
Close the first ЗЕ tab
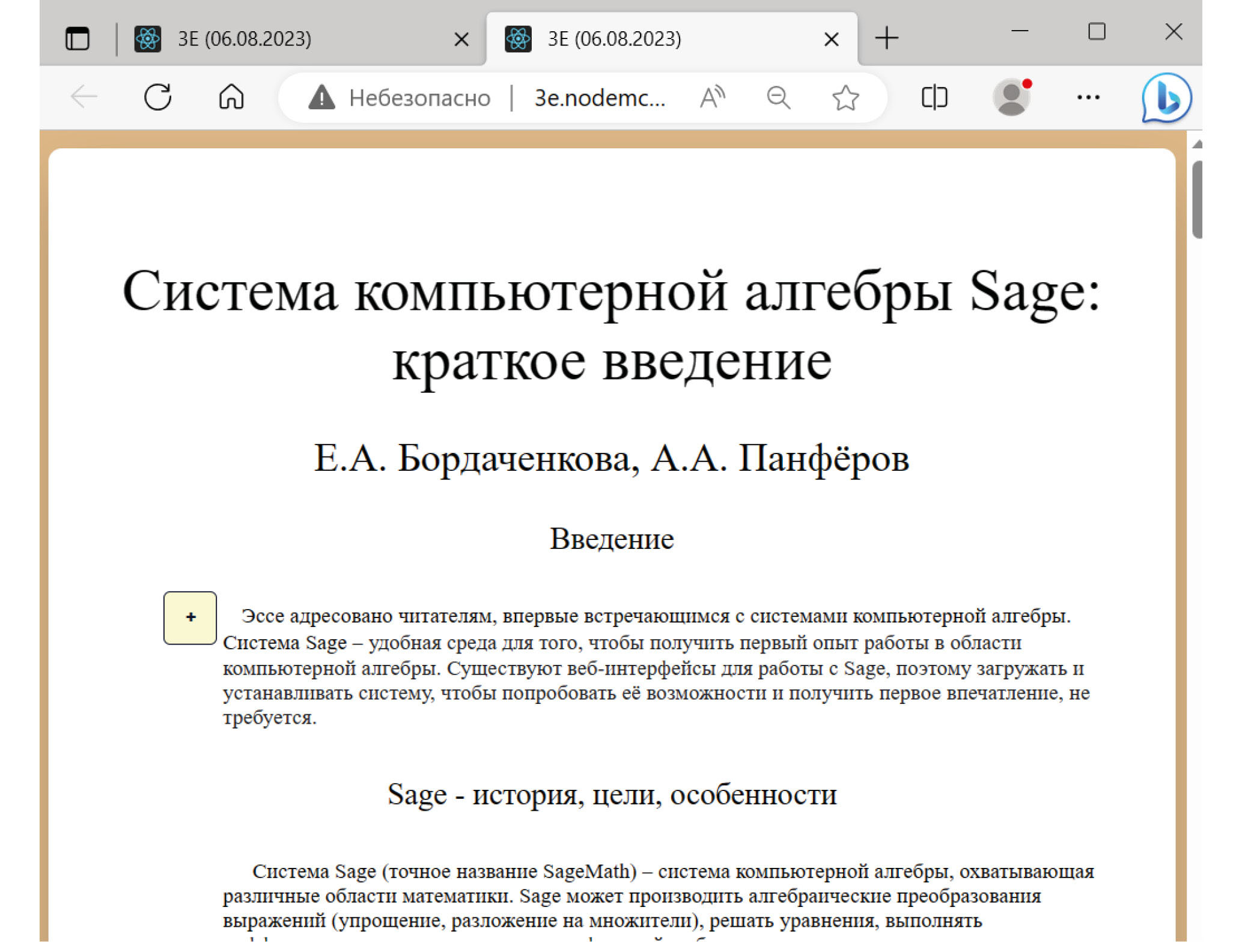(x=461, y=40)
